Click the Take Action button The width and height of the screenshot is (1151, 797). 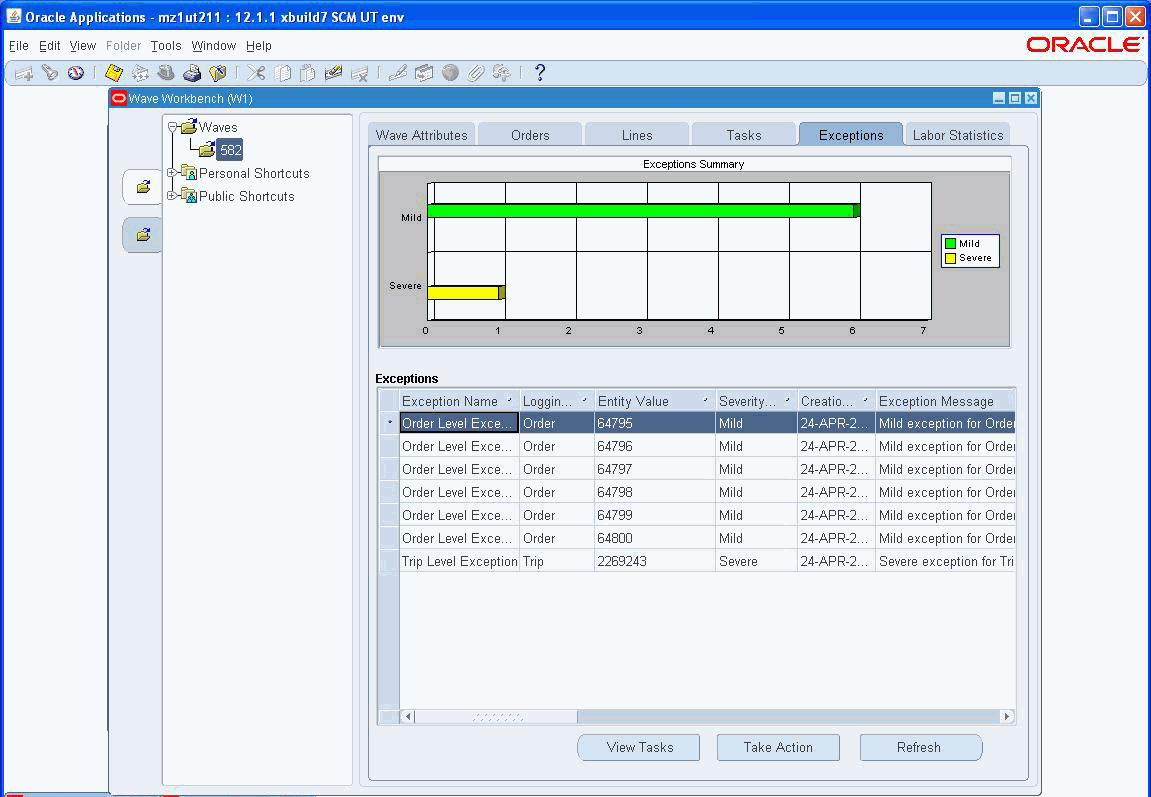point(778,747)
